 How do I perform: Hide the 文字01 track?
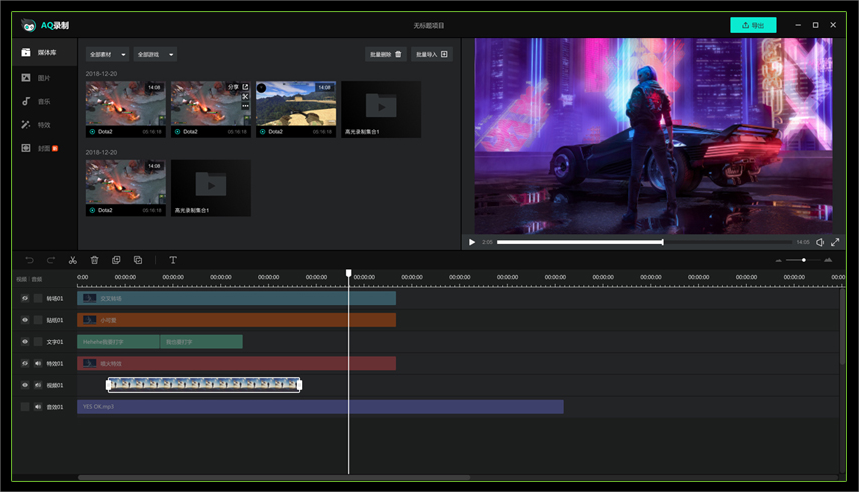tap(25, 342)
